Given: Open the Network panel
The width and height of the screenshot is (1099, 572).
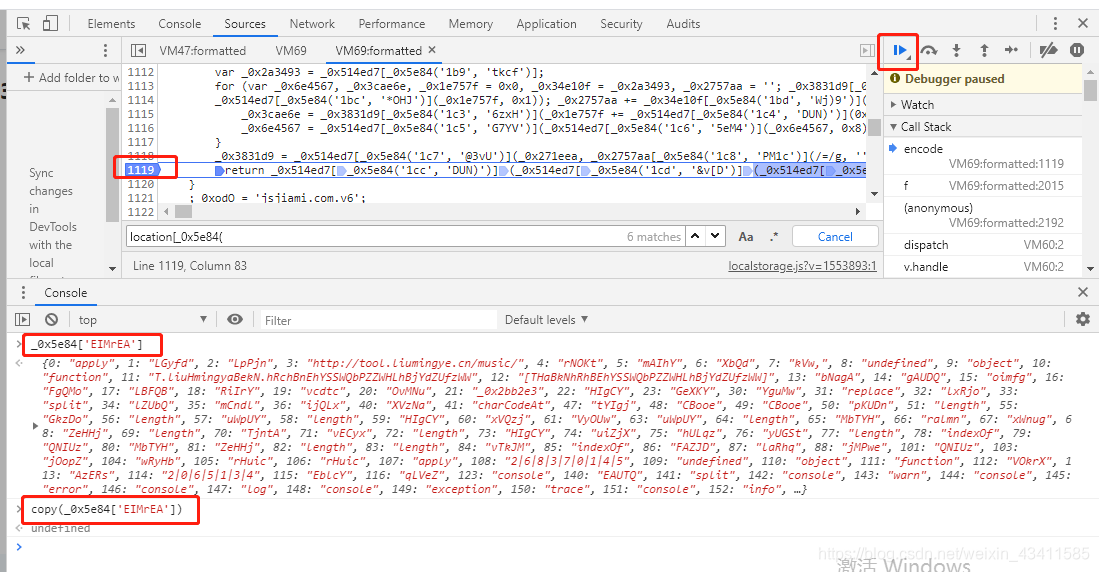Looking at the screenshot, I should click(x=312, y=24).
